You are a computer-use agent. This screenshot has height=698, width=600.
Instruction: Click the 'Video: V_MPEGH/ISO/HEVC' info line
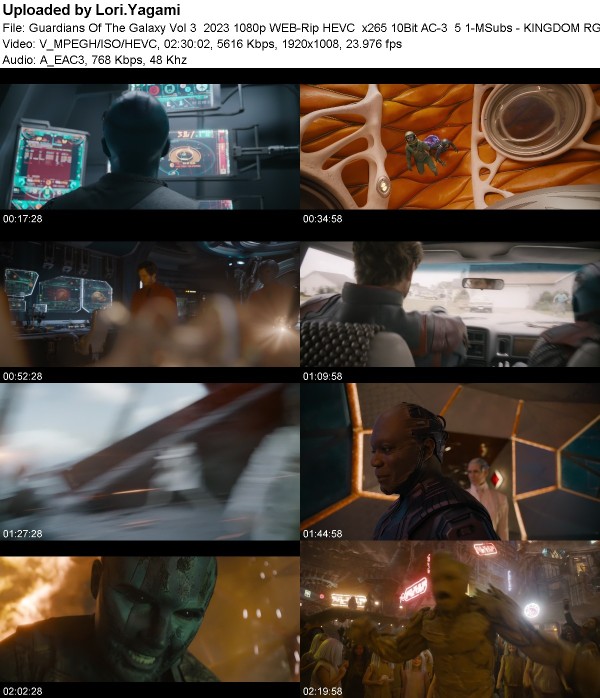(202, 44)
